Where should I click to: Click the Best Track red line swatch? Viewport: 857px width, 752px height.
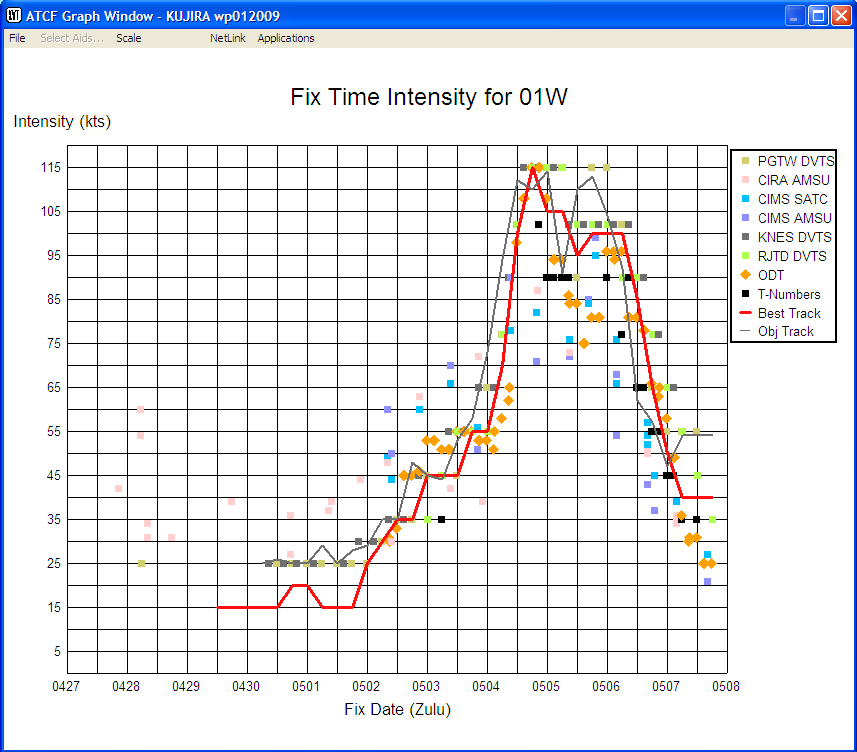point(745,313)
